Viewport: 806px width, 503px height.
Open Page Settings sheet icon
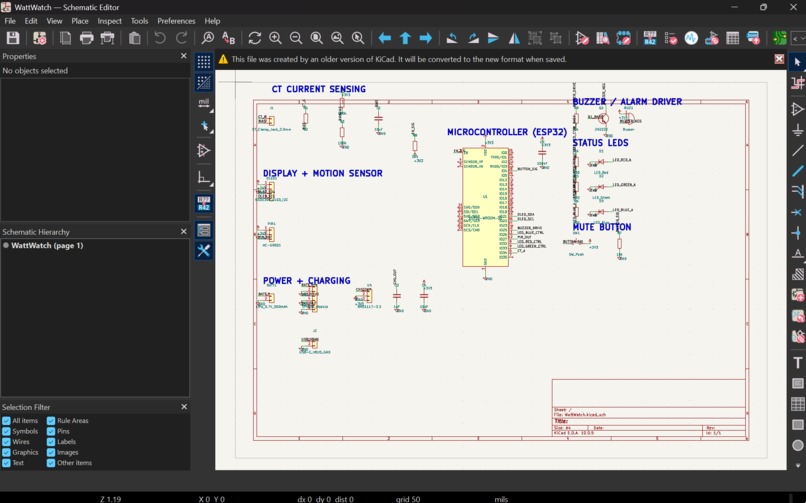(65, 38)
